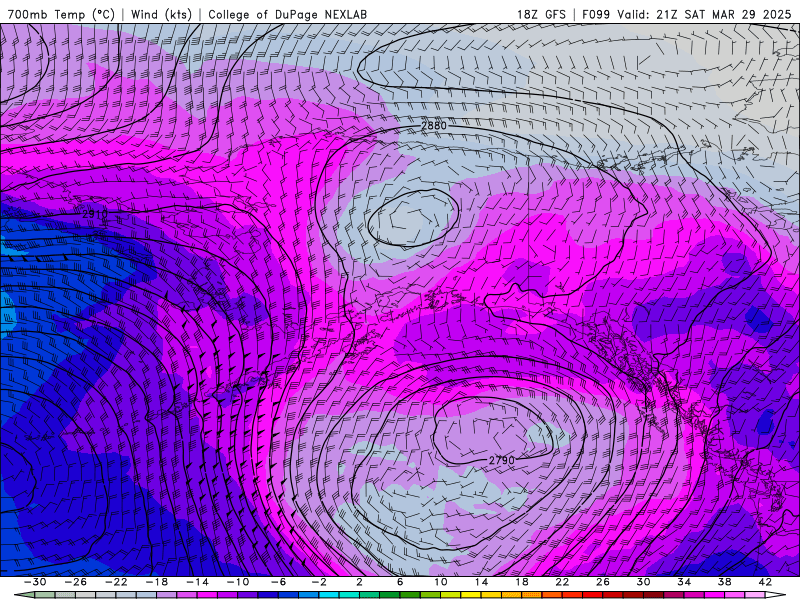Click the 22 colorbar tick label
The image size is (800, 600).
pyautogui.click(x=562, y=582)
